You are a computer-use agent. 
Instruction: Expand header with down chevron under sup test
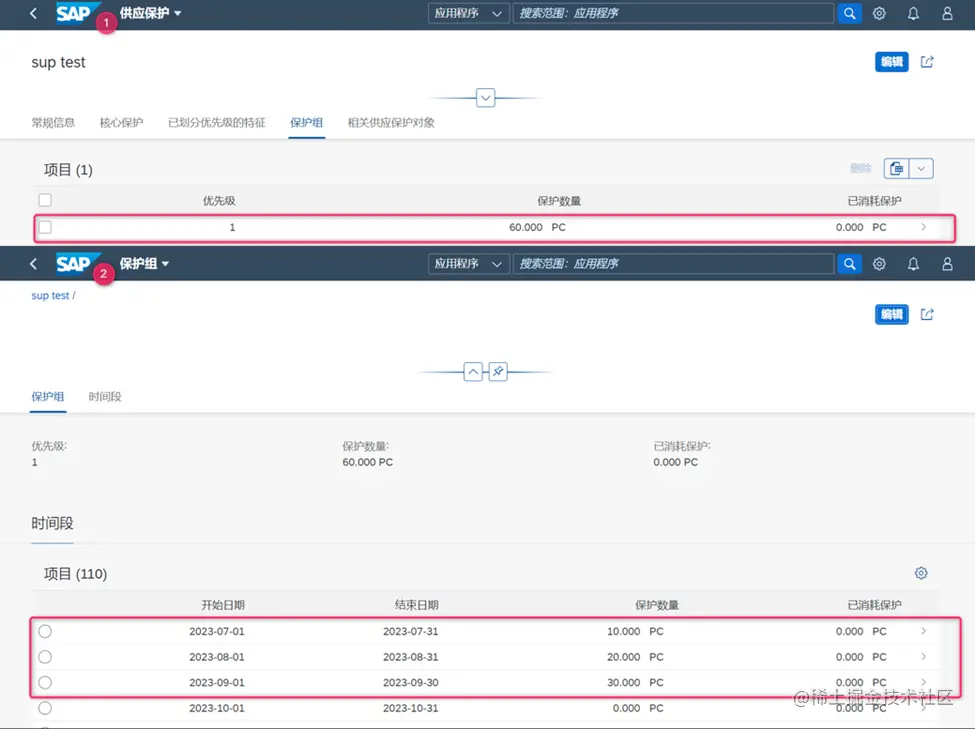[486, 98]
